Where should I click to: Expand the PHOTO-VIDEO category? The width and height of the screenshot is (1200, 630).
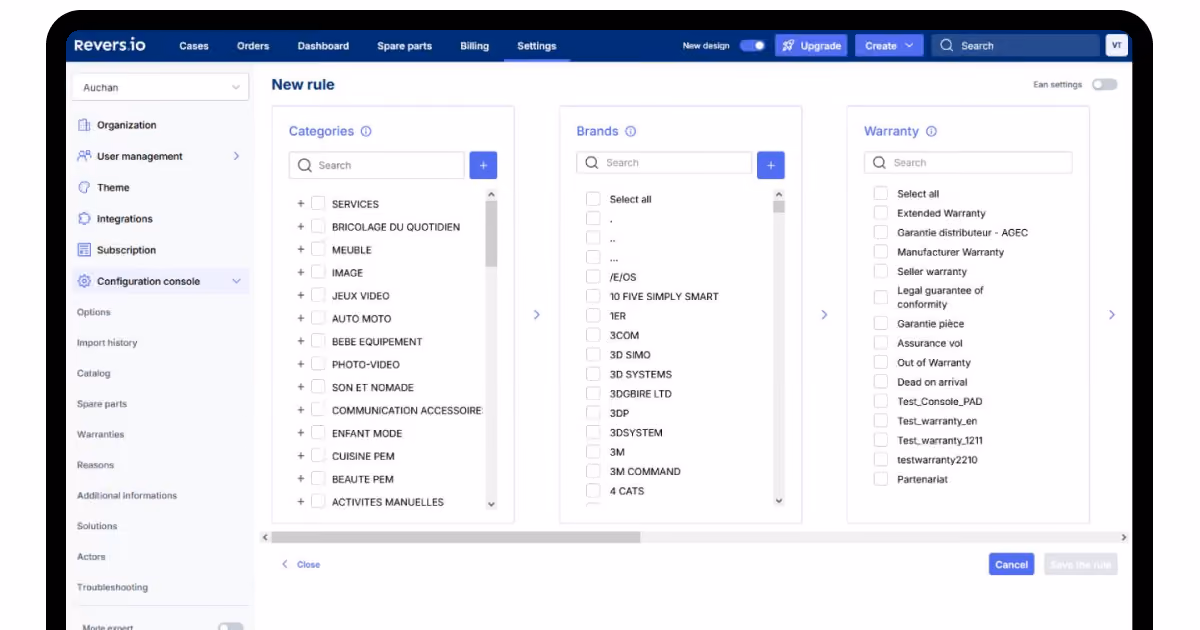(300, 364)
